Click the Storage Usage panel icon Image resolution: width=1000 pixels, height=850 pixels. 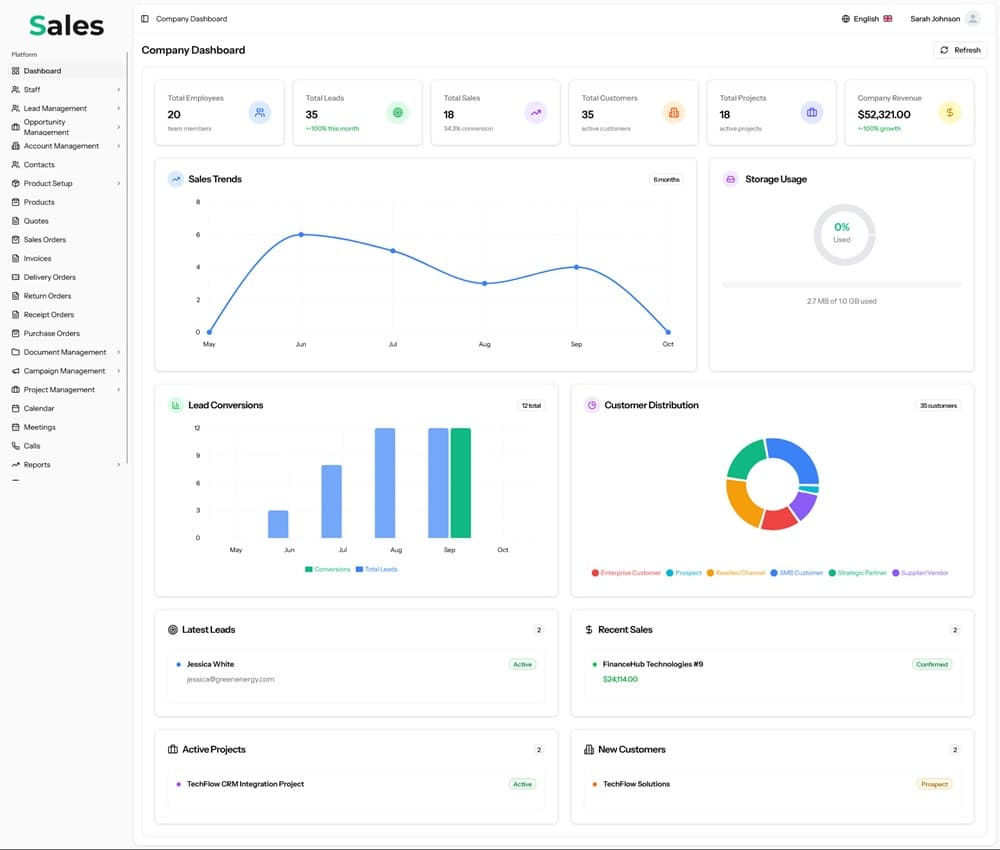731,179
